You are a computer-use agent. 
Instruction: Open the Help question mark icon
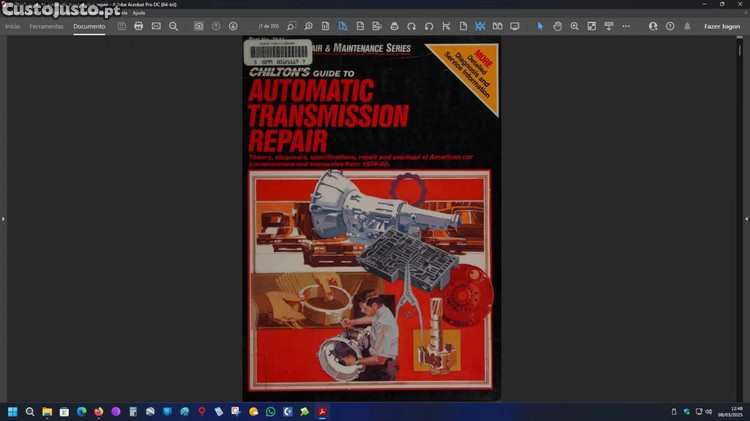pyautogui.click(x=670, y=26)
